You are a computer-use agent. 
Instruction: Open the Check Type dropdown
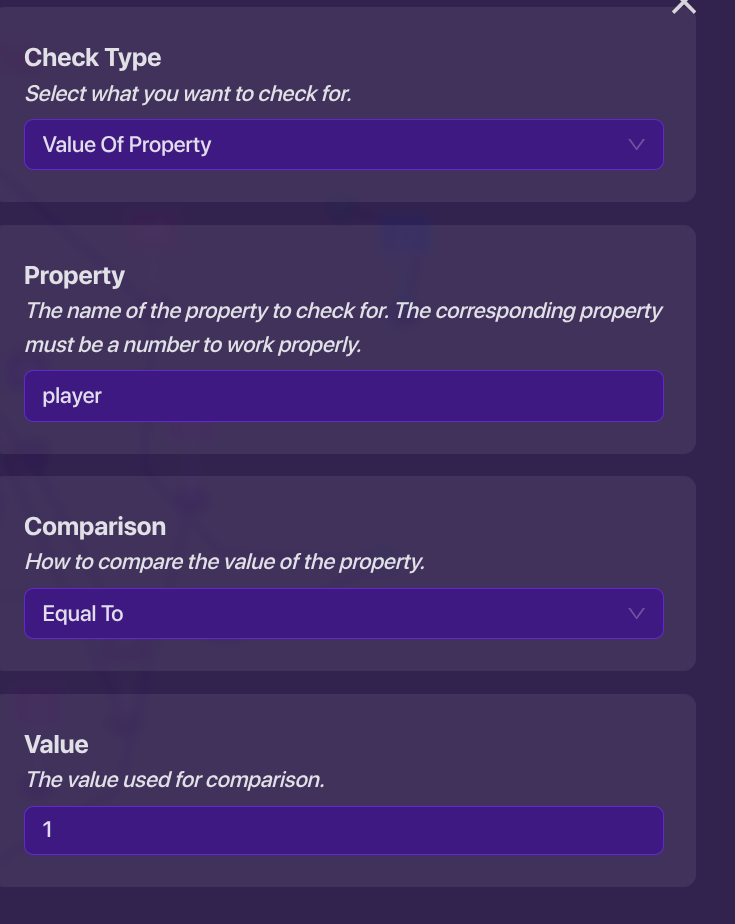click(343, 145)
